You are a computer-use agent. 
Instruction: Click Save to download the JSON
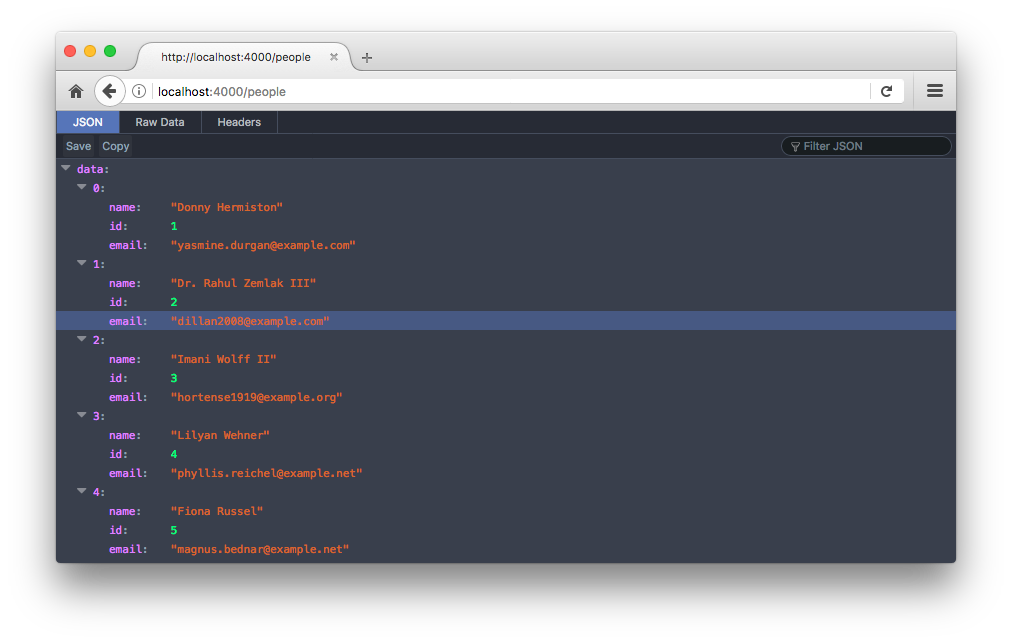(x=77, y=145)
